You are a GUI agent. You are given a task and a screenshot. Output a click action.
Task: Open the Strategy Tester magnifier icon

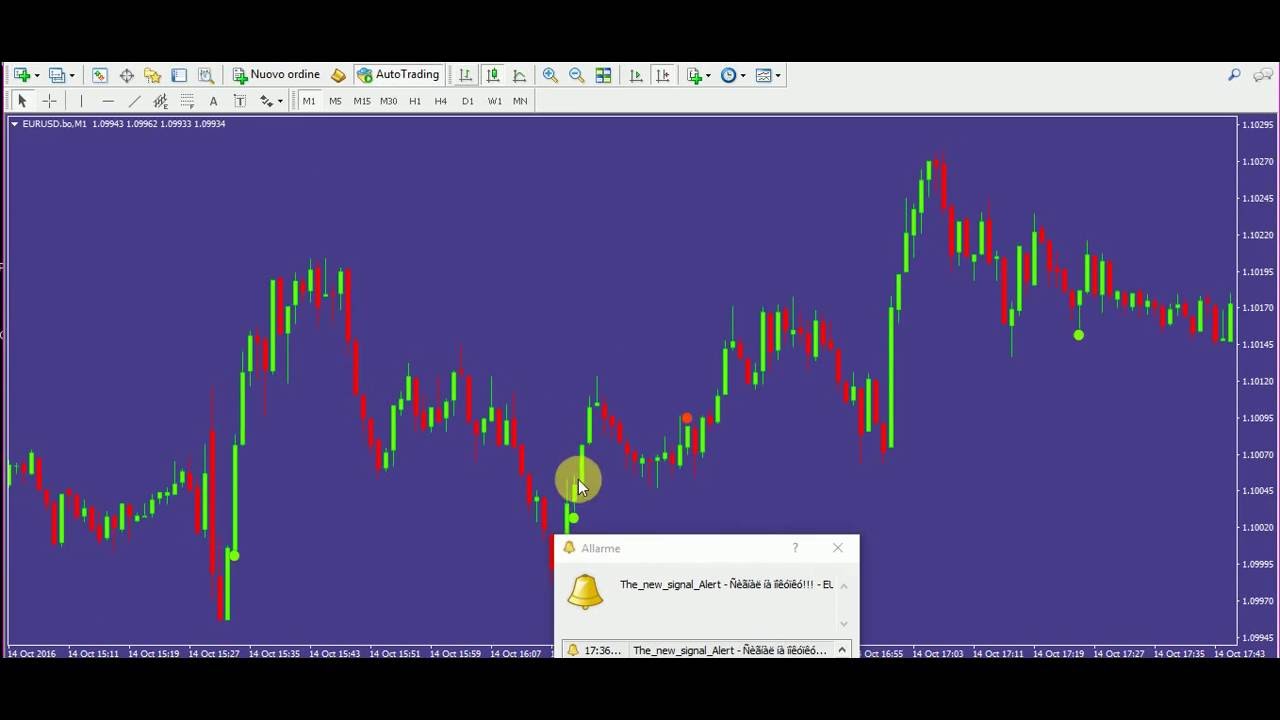206,75
